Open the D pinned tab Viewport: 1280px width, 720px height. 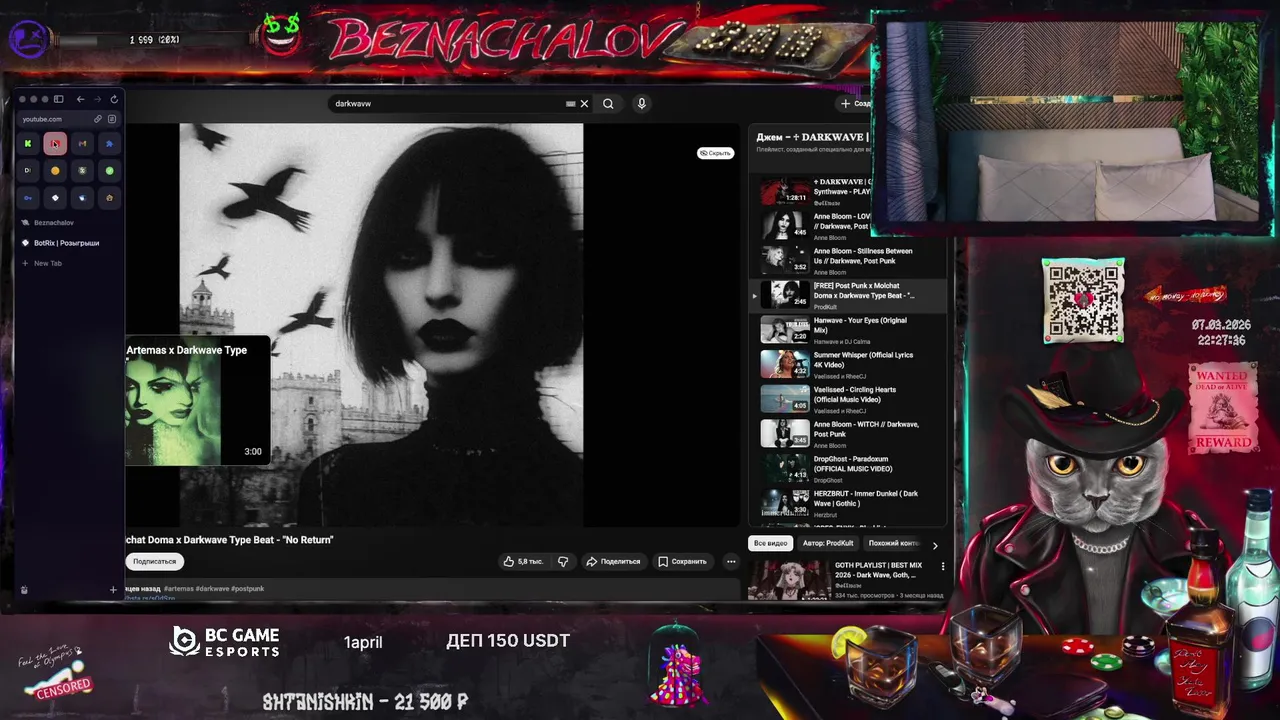[x=28, y=171]
